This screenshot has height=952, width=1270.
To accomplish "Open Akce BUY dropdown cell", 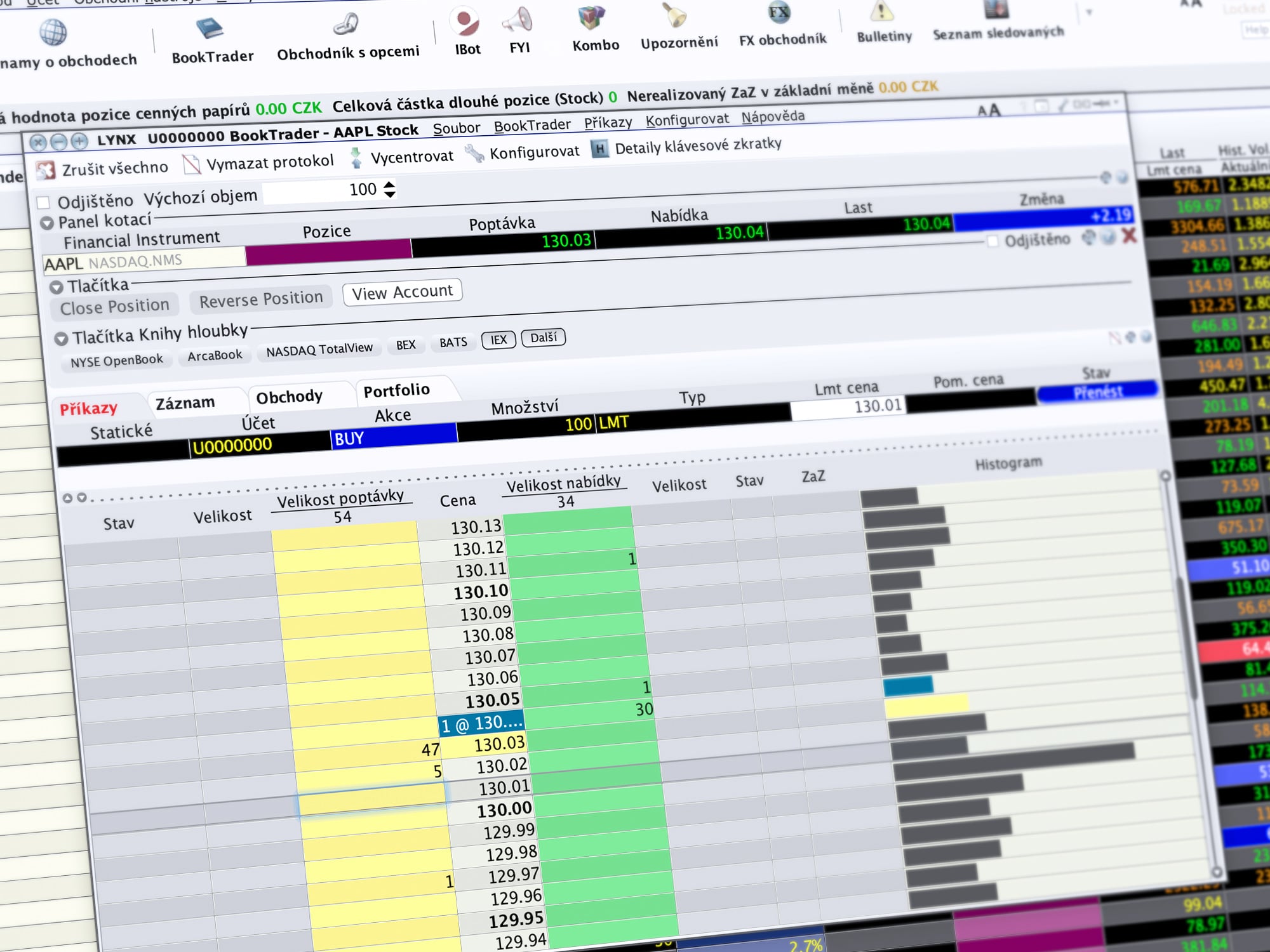I will [394, 436].
